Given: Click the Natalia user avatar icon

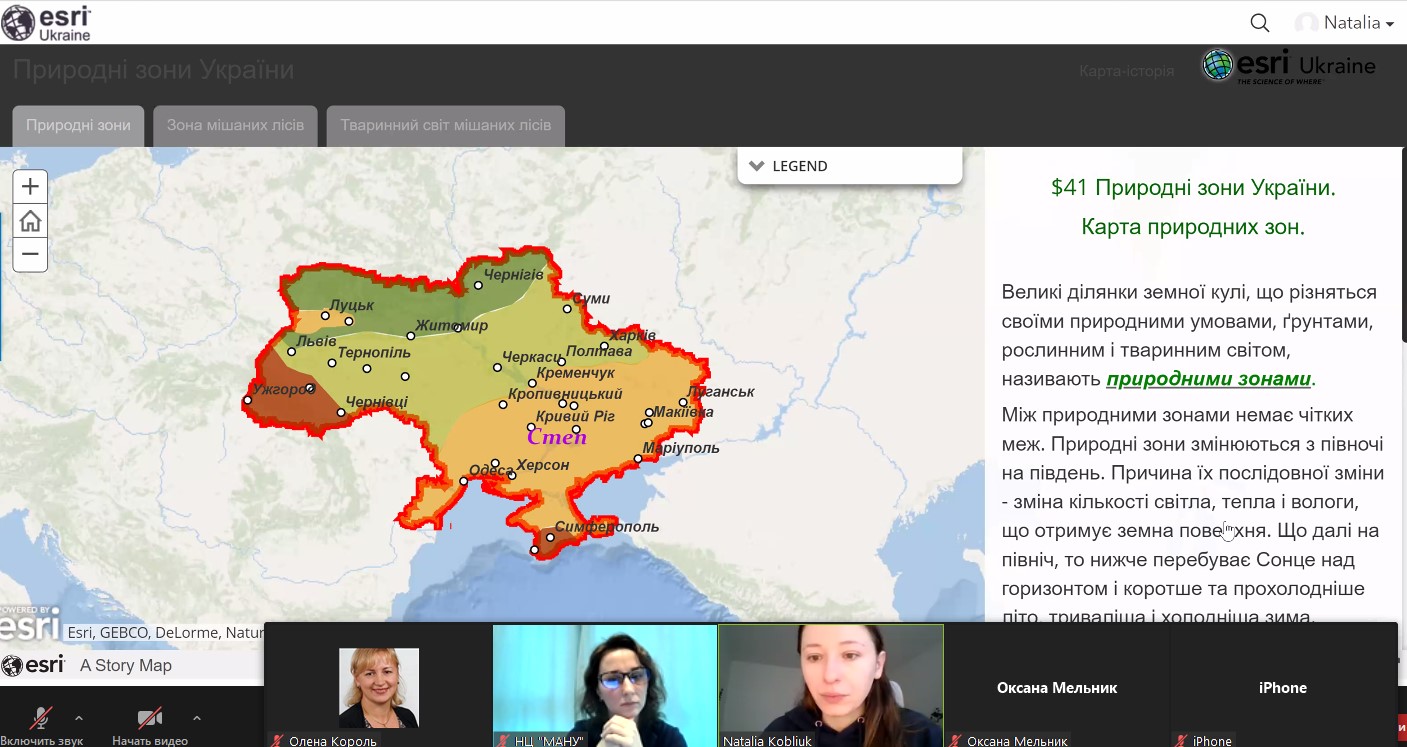Looking at the screenshot, I should 1306,23.
